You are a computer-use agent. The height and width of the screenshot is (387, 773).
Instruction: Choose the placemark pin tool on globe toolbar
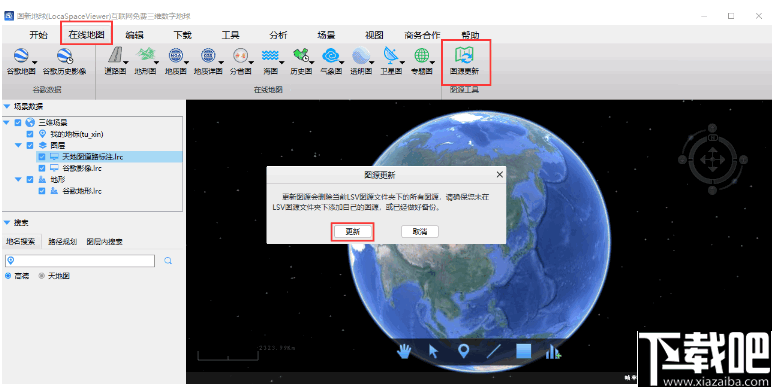point(463,352)
